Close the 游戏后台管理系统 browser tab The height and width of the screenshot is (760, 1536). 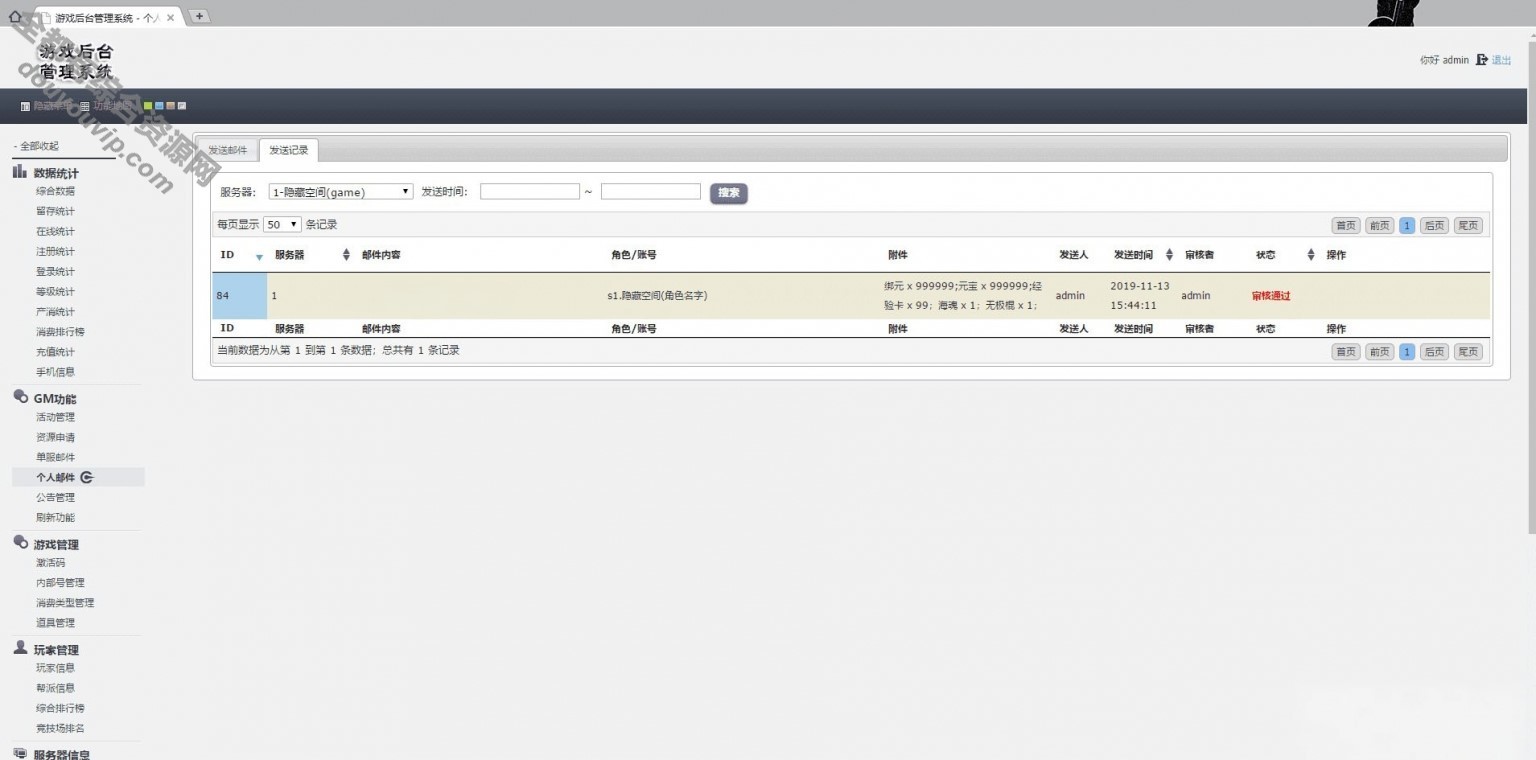coord(169,17)
